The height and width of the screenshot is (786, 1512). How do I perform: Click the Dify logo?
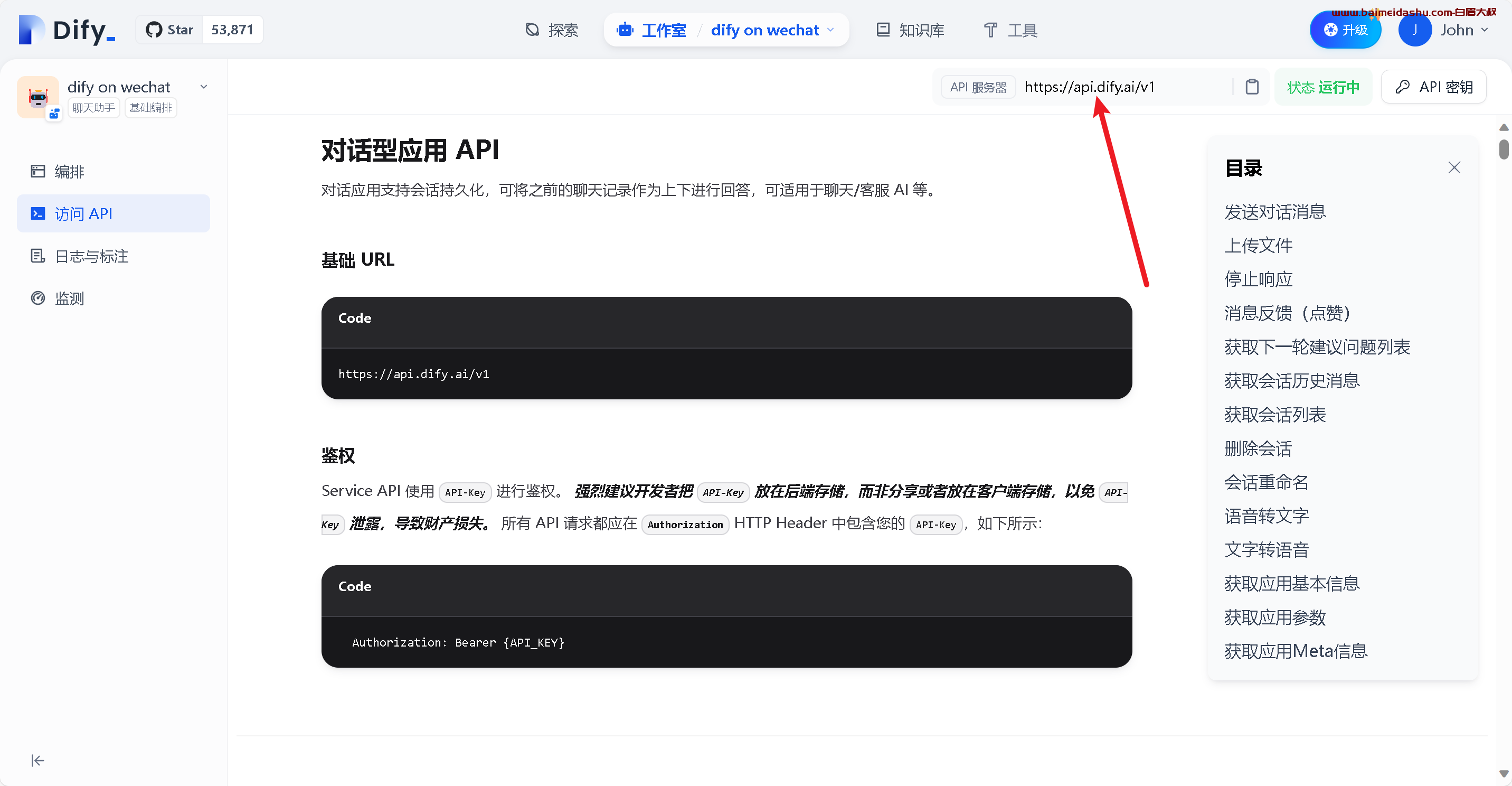pyautogui.click(x=67, y=30)
